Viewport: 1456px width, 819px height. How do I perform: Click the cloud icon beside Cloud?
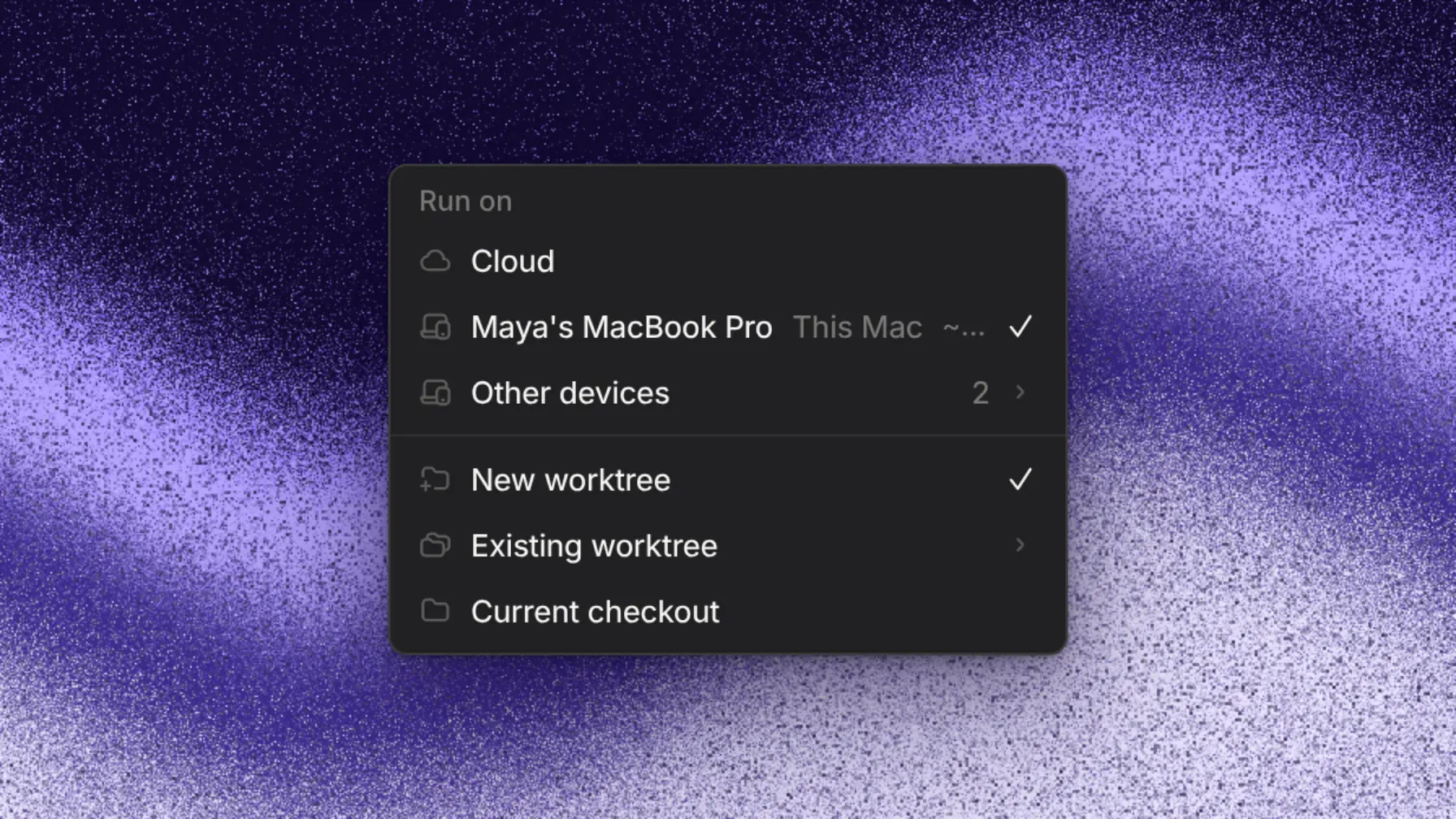(435, 261)
